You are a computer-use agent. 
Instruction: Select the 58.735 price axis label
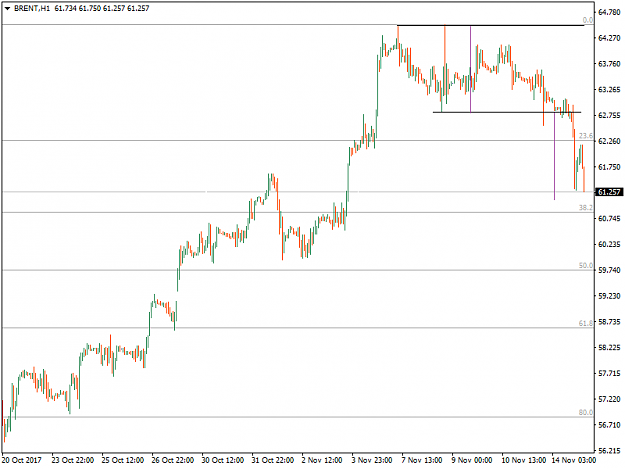coord(609,322)
